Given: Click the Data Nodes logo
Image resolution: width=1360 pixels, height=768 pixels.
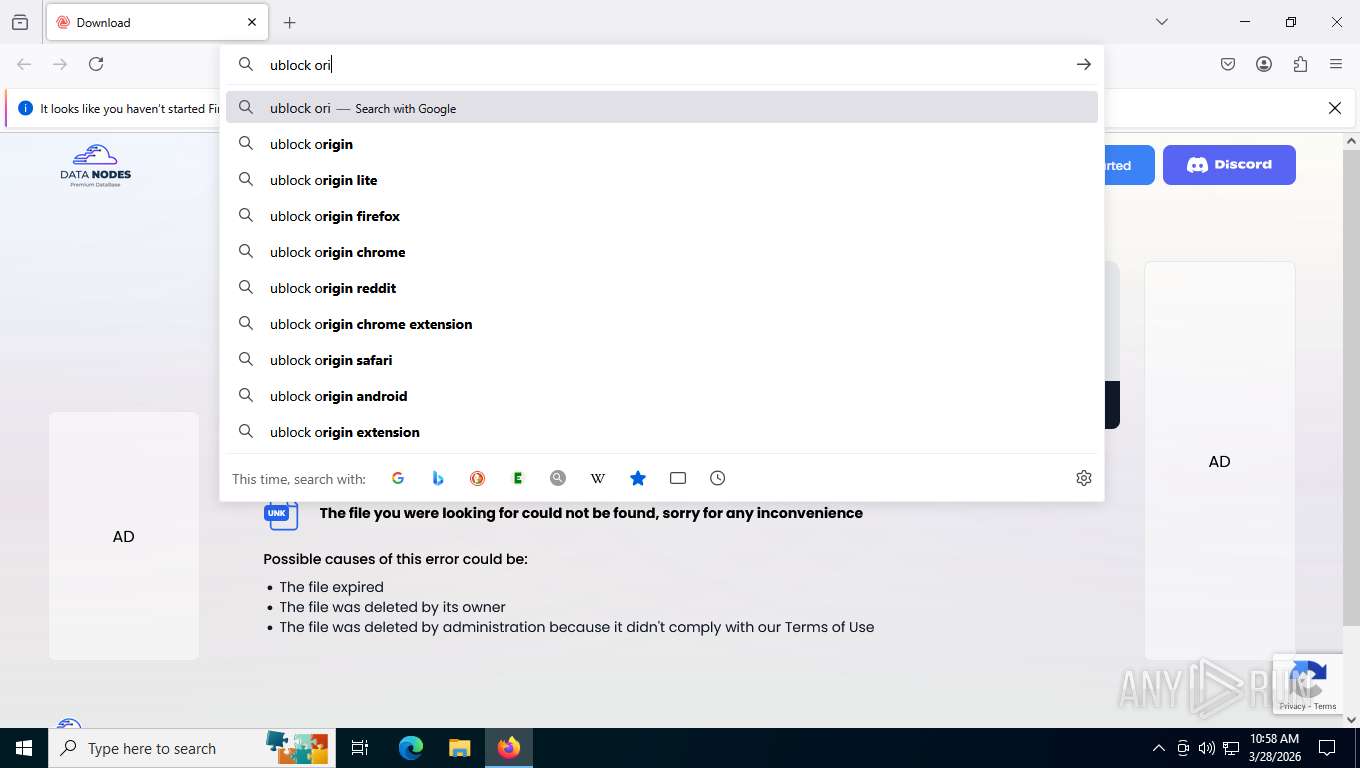Looking at the screenshot, I should (x=96, y=166).
